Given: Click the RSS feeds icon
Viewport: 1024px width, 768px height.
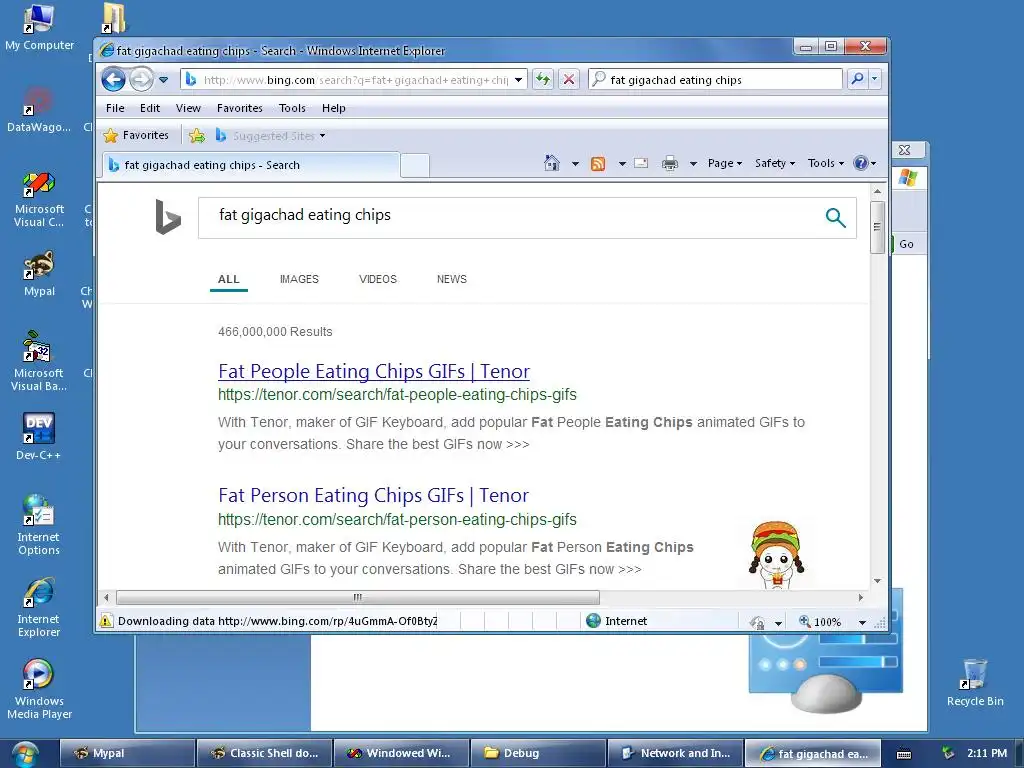Looking at the screenshot, I should tap(598, 163).
